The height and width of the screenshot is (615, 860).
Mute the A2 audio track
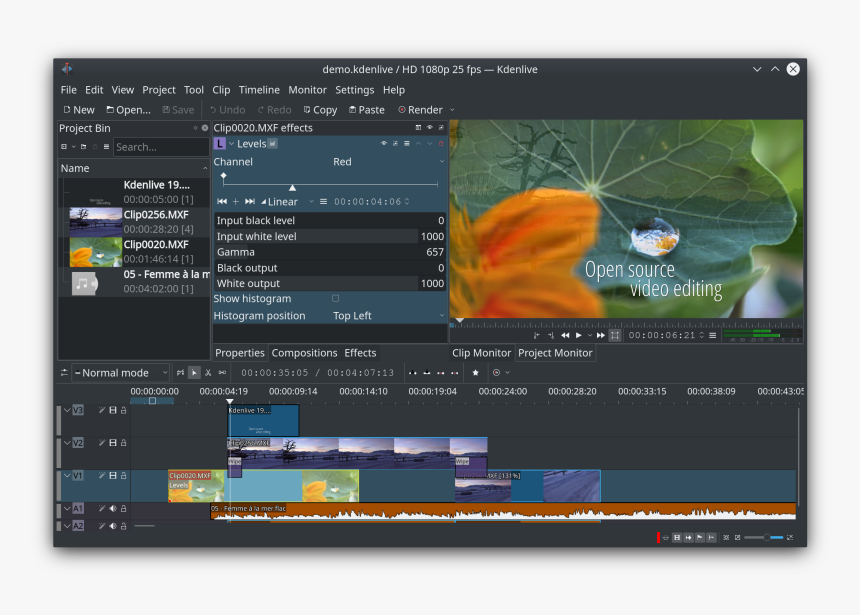click(x=113, y=526)
